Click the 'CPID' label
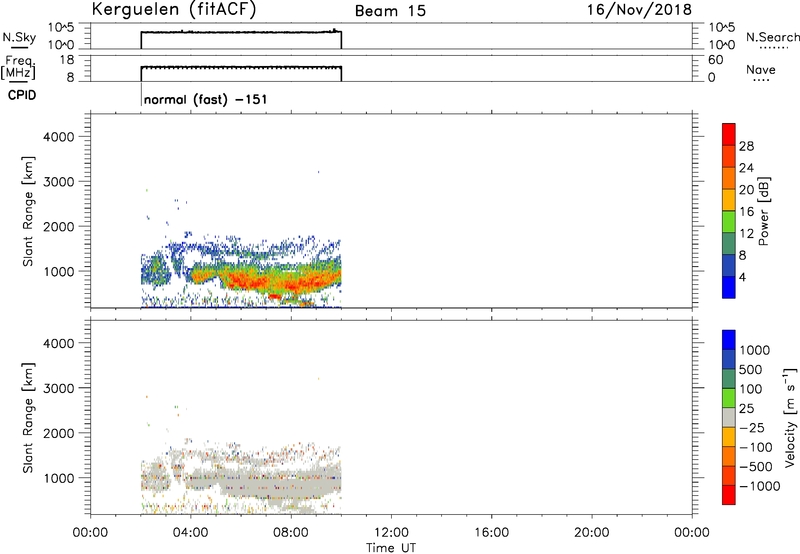Viewport: 800px width, 554px height. [x=22, y=95]
